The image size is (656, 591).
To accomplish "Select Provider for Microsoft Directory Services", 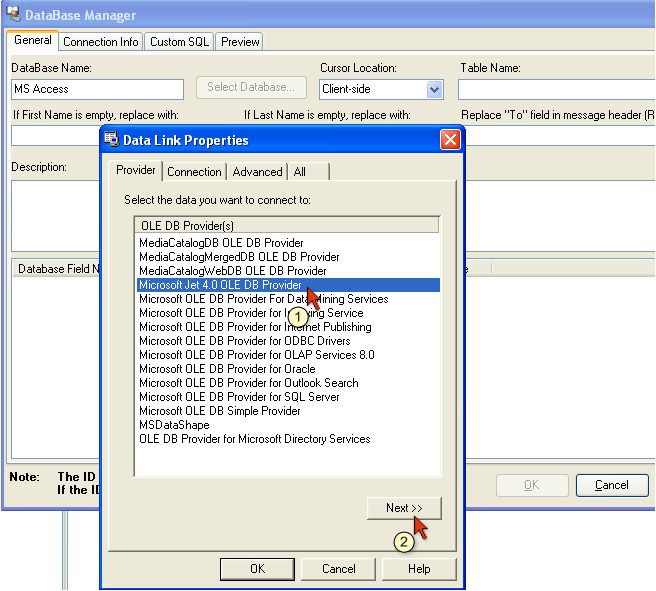I will pyautogui.click(x=288, y=439).
